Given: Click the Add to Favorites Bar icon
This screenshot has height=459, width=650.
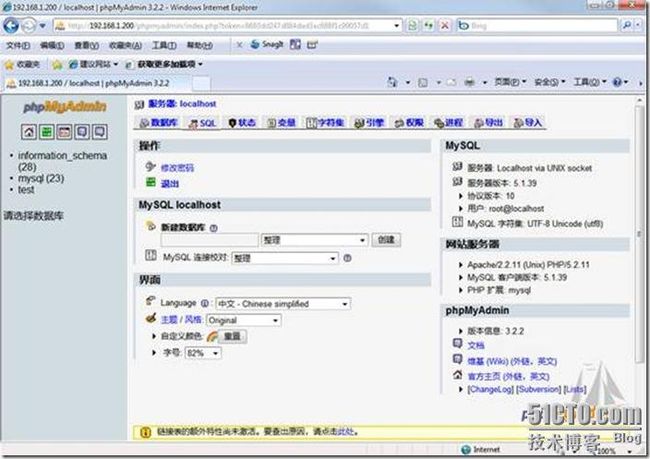Looking at the screenshot, I should coord(57,64).
